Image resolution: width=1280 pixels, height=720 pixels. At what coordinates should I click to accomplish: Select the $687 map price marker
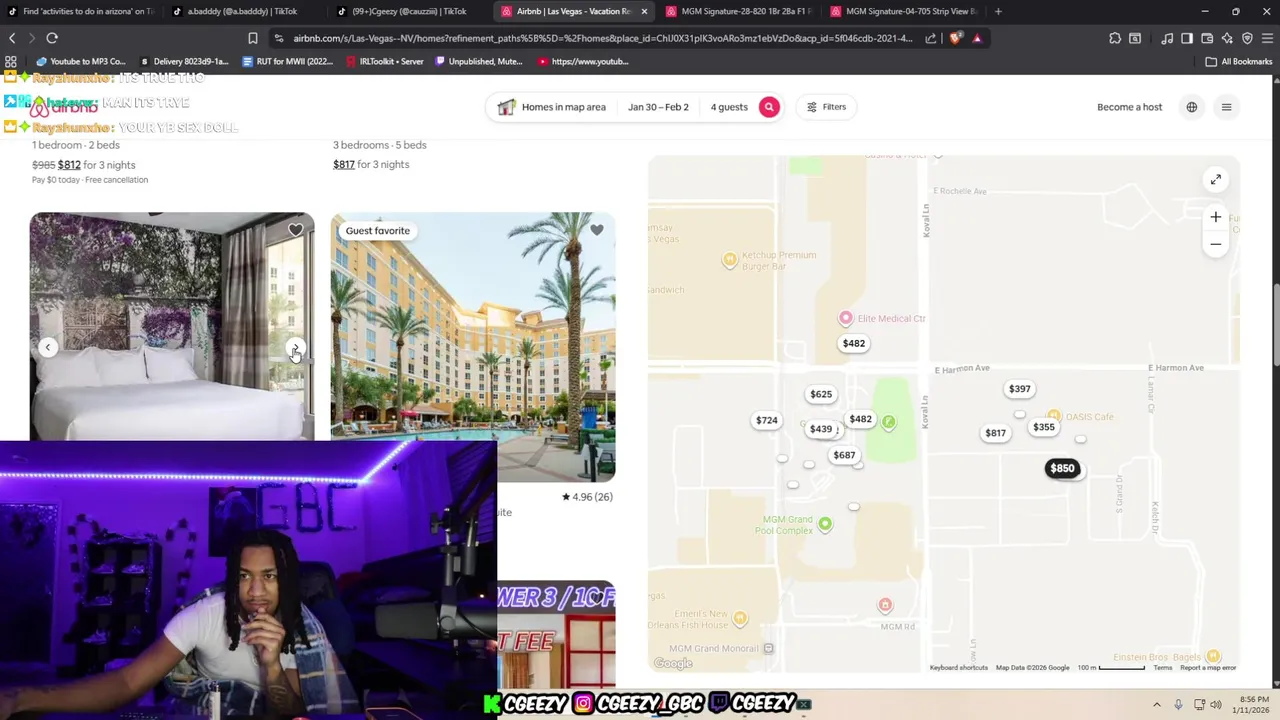point(844,455)
